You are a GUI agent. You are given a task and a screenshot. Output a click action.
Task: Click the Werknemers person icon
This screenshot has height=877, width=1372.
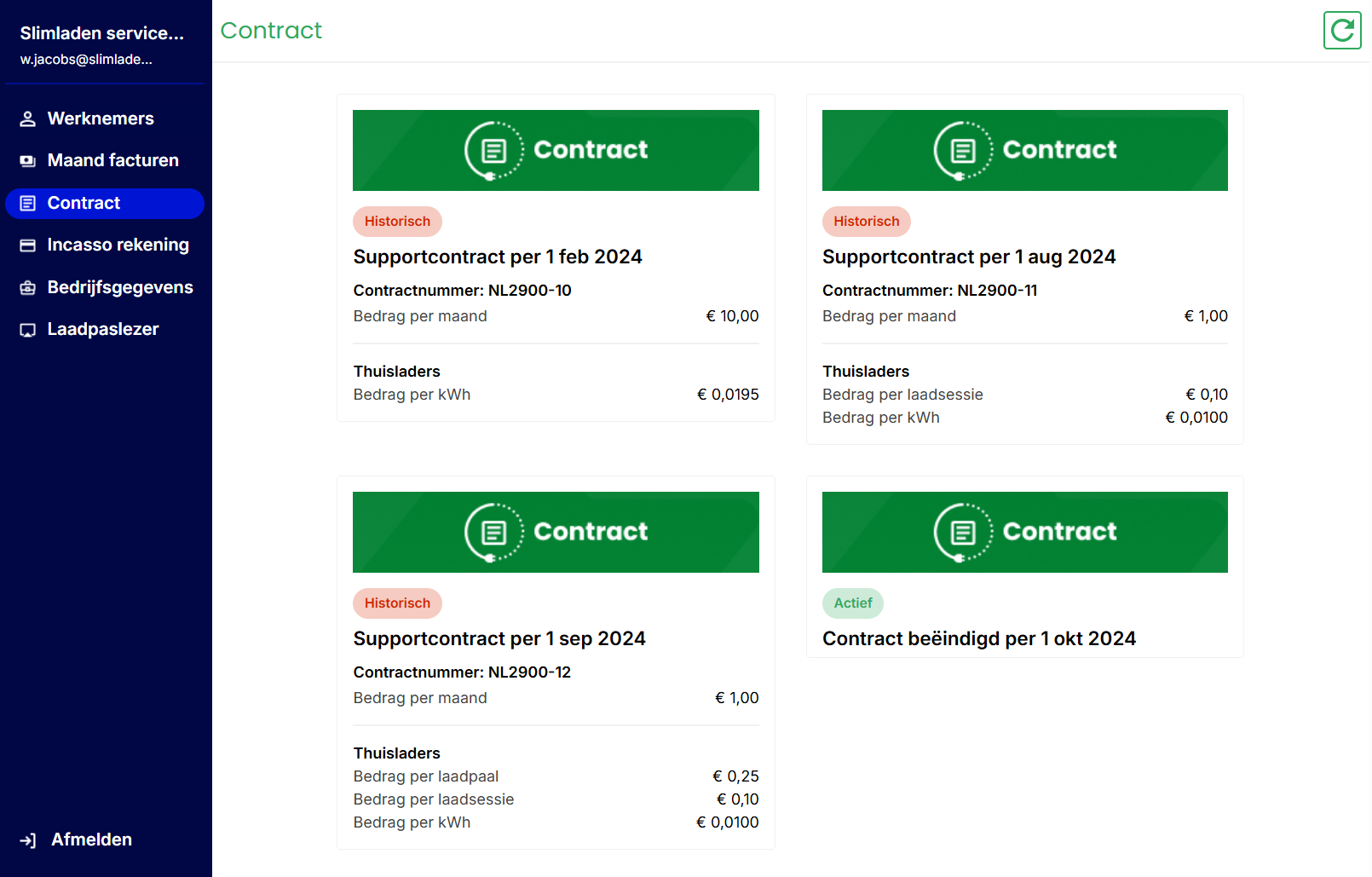(x=28, y=119)
